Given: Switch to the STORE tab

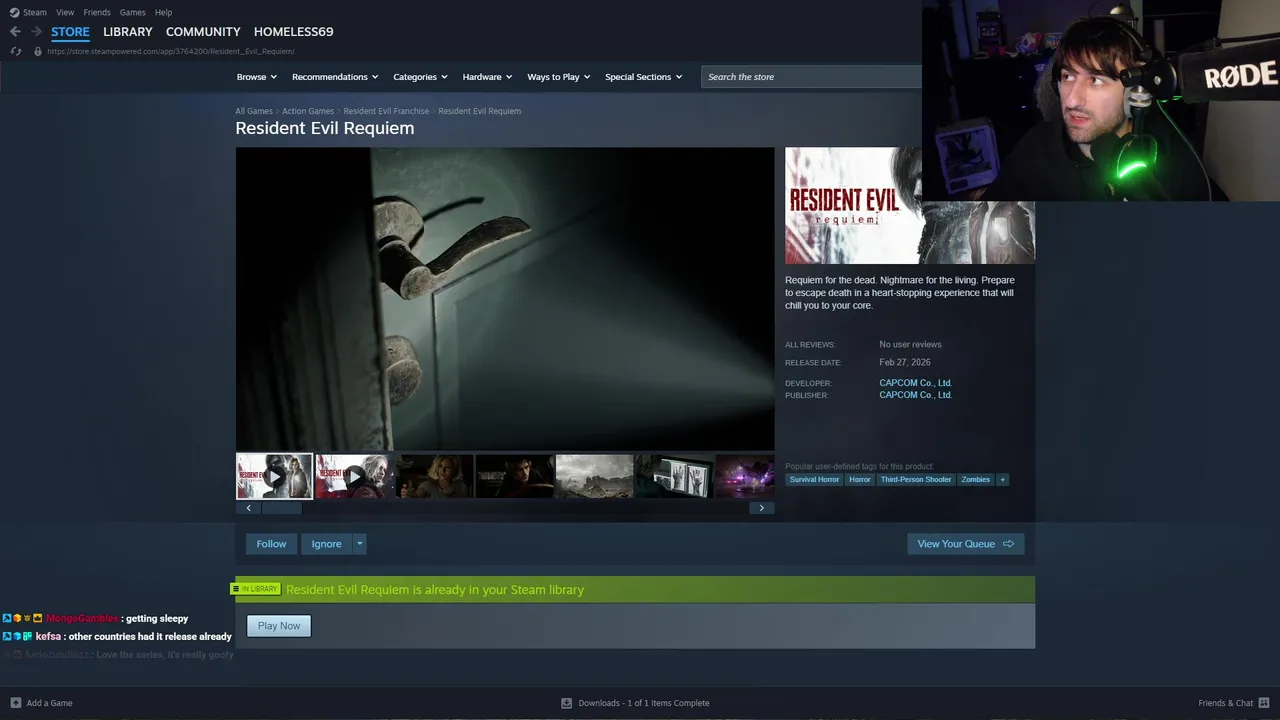Looking at the screenshot, I should (x=70, y=32).
